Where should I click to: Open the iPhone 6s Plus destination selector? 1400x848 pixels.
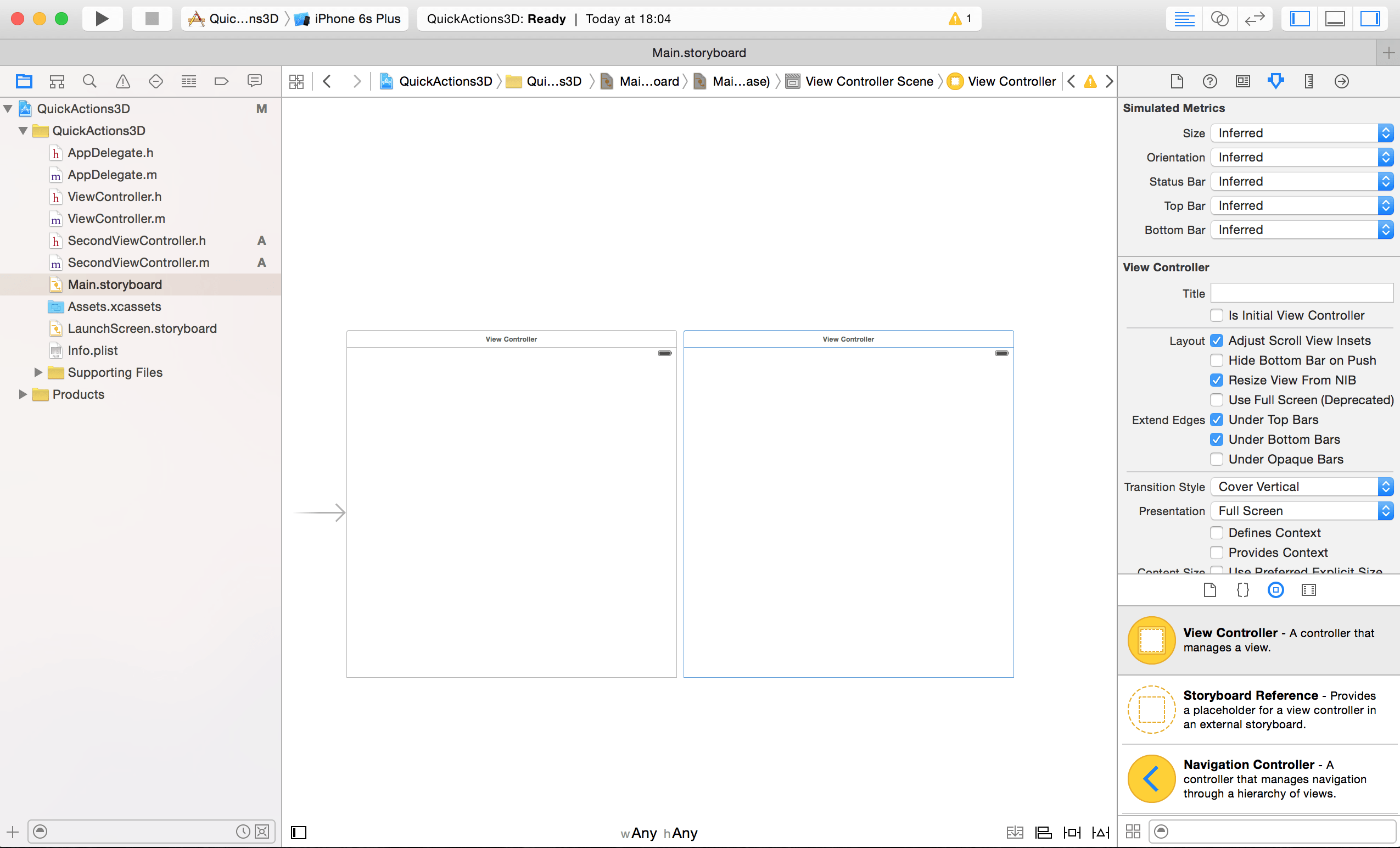coord(348,19)
